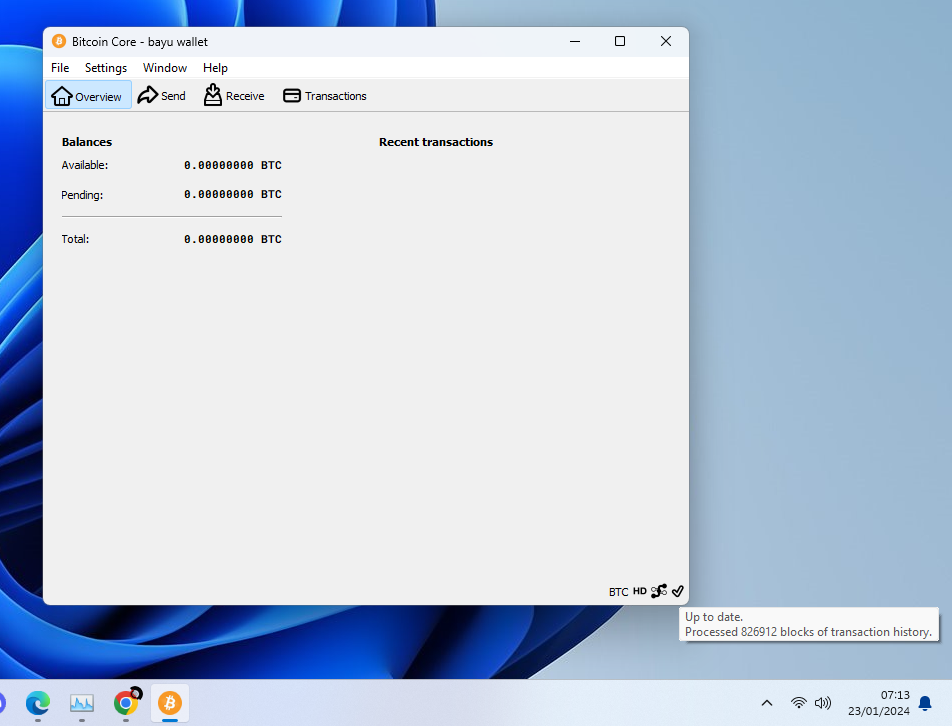Open the monitor chart app in taskbar
This screenshot has height=726, width=952.
coord(82,703)
